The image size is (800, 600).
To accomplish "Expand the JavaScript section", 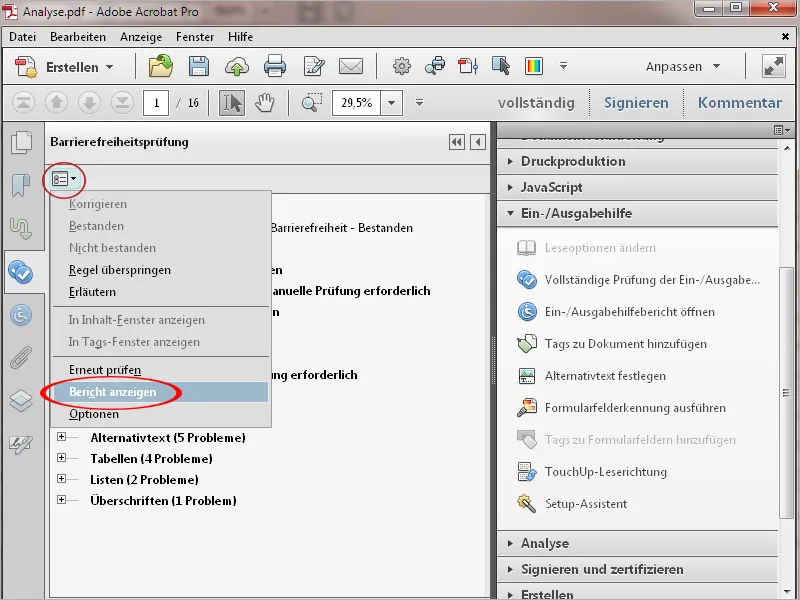I will [637, 187].
